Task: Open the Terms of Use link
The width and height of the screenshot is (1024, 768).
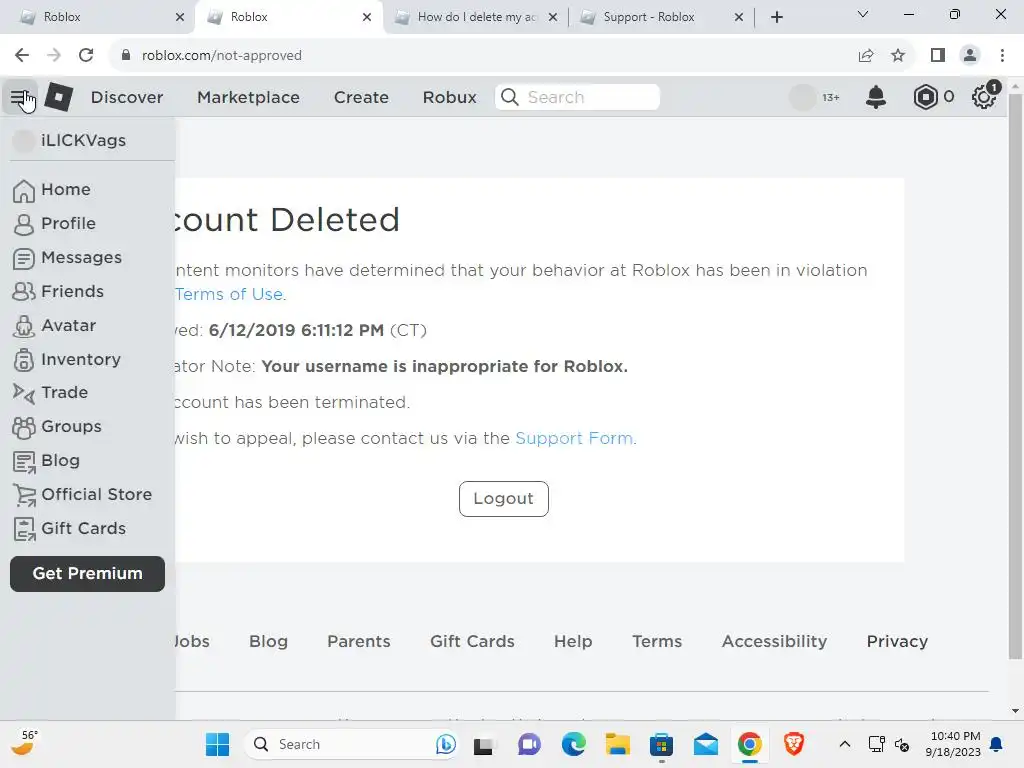Action: tap(229, 295)
